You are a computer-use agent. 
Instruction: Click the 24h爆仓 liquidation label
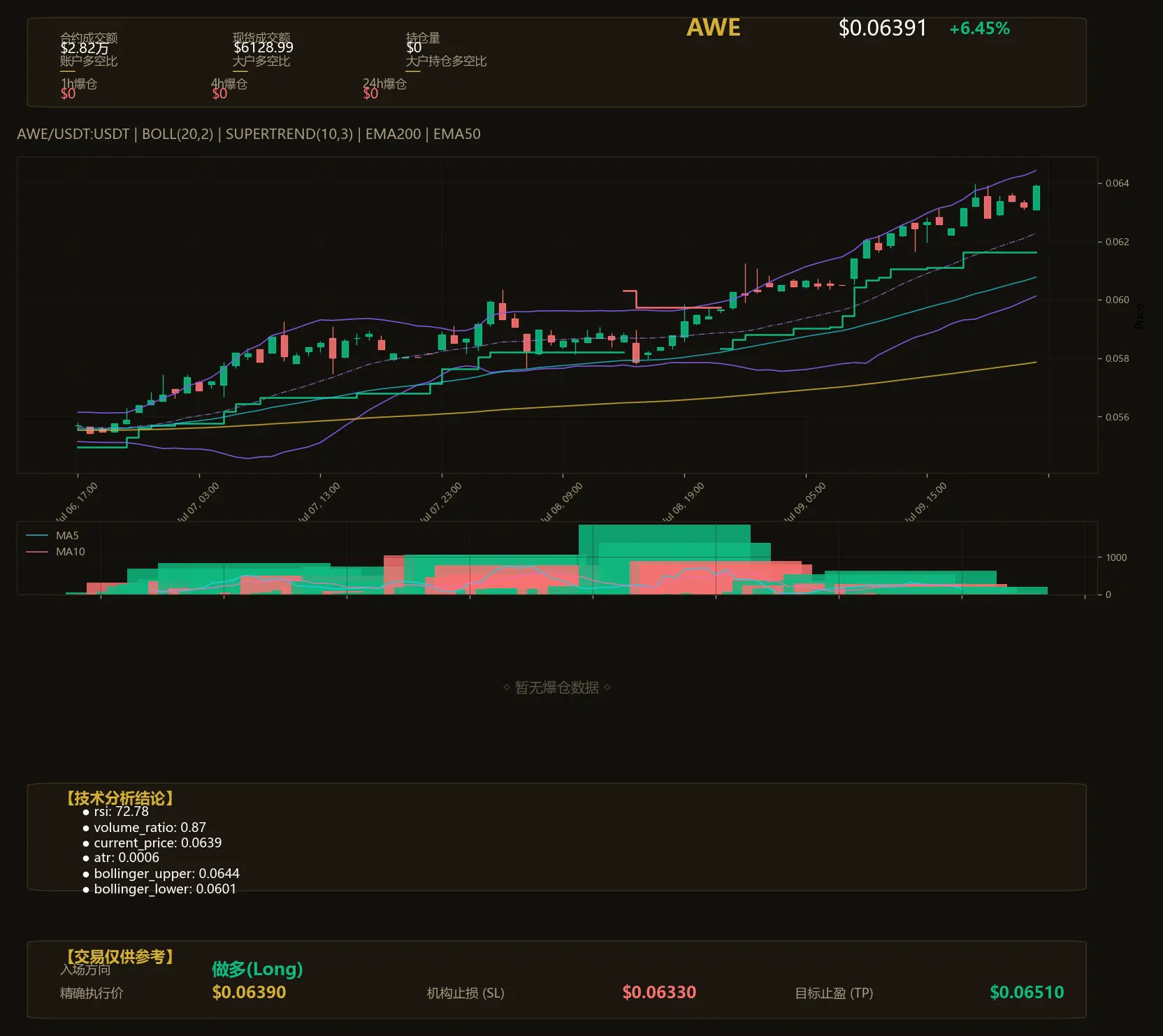384,84
